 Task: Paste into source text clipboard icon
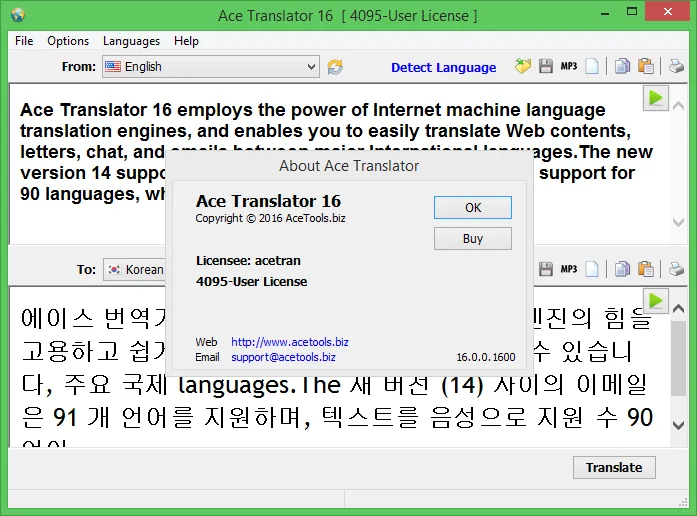point(645,67)
